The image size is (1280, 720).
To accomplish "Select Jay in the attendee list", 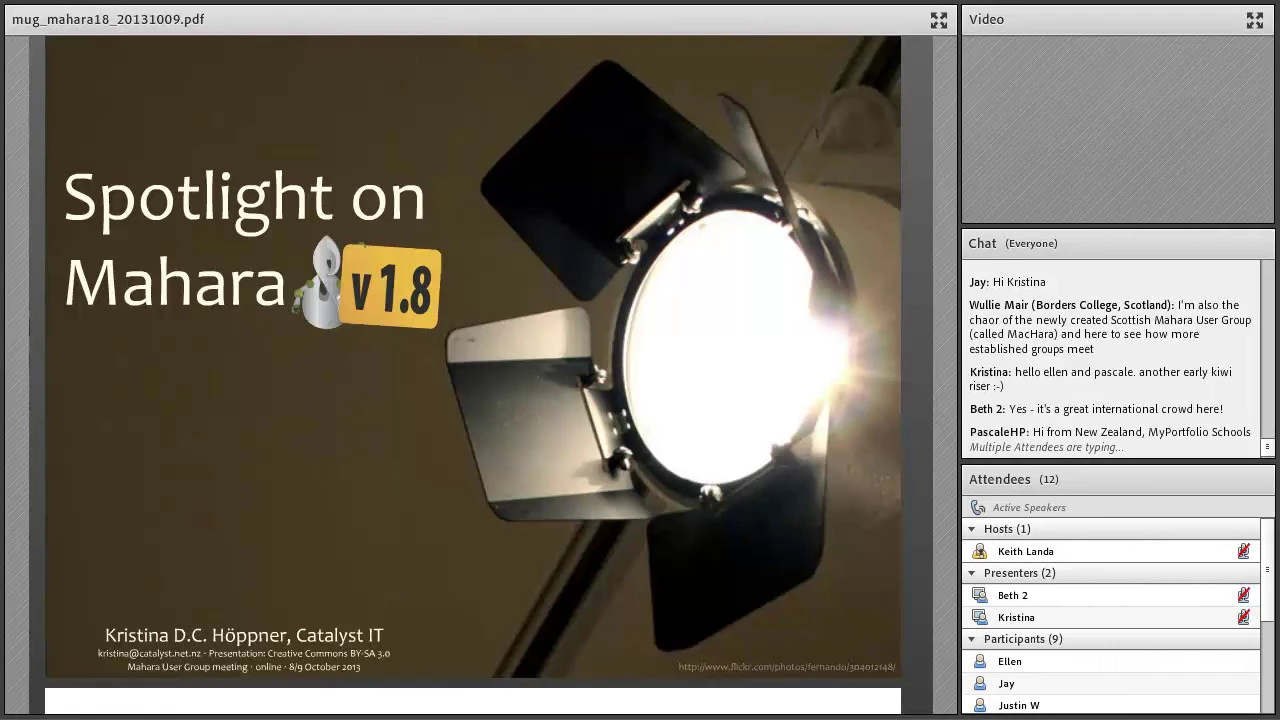I will (1111, 684).
